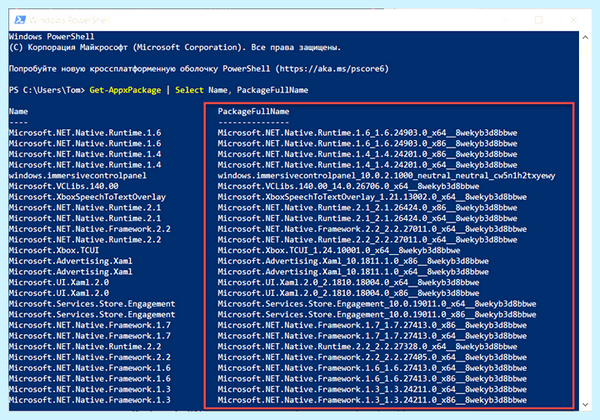Click full name Microsoft.XboxSpeechToTextOverlay_1.21.13002.0_x64
Screen dimensions: 600x420
click(372, 197)
